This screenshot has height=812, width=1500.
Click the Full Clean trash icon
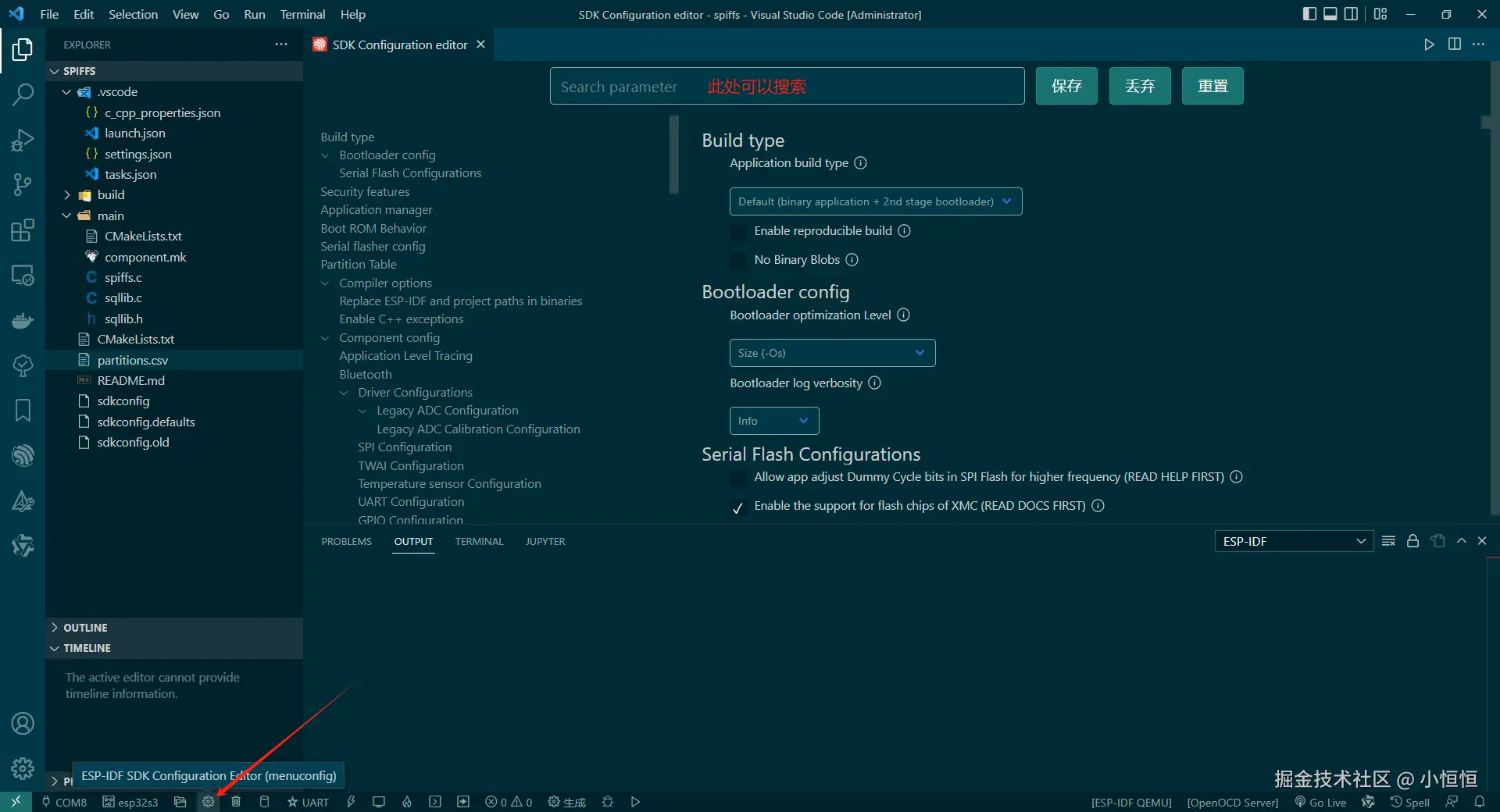[236, 802]
